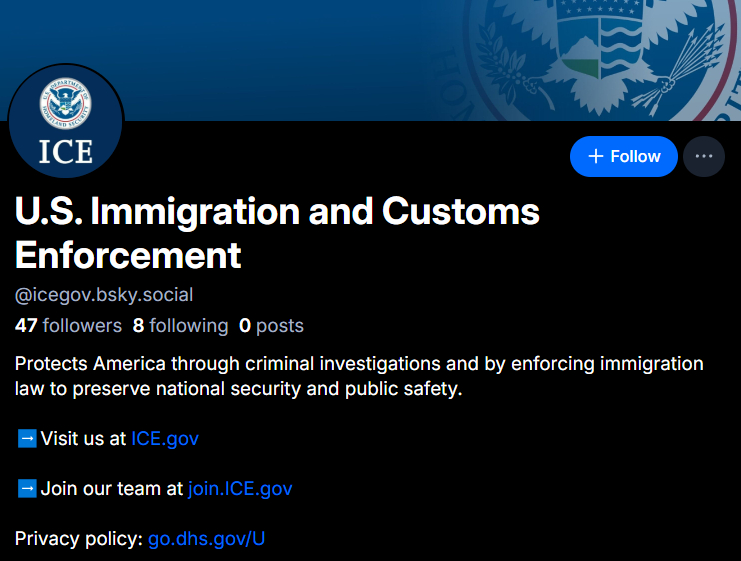Click the bio text starting with Protects America
This screenshot has height=561, width=741.
click(x=359, y=375)
